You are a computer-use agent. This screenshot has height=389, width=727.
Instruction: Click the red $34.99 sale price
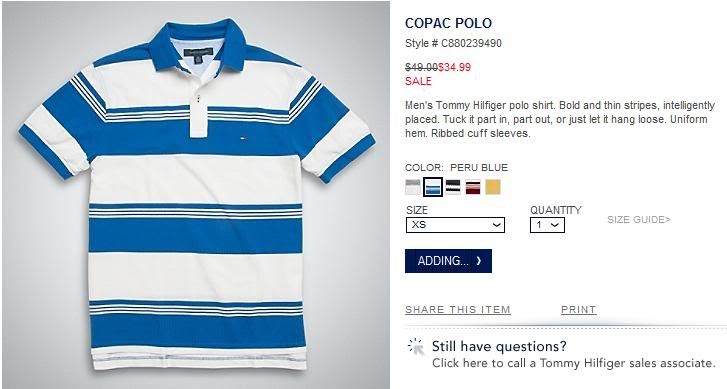point(454,67)
